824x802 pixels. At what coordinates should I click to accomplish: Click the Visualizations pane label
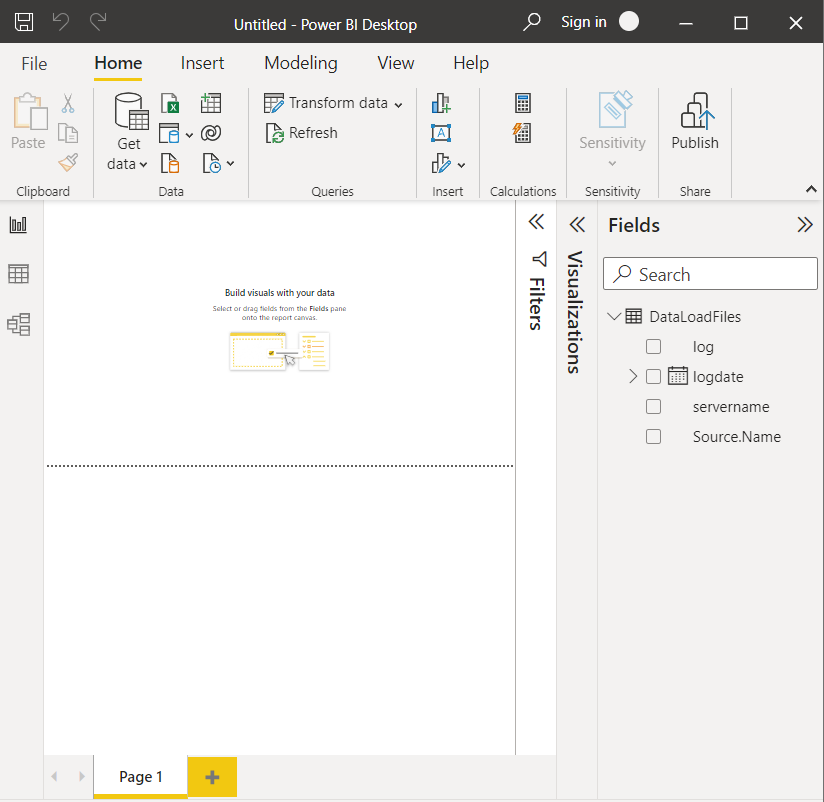[575, 312]
